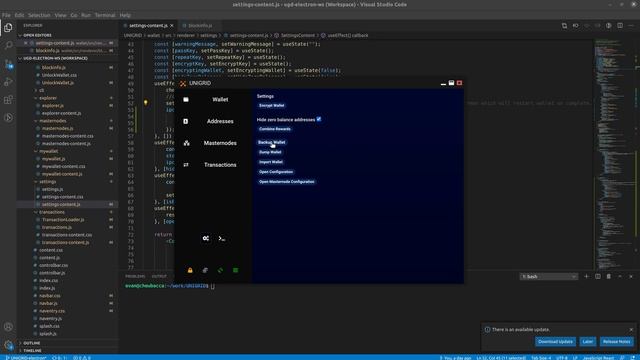Switch to the blockinfo.js editor tab
The height and width of the screenshot is (360, 640).
click(200, 25)
